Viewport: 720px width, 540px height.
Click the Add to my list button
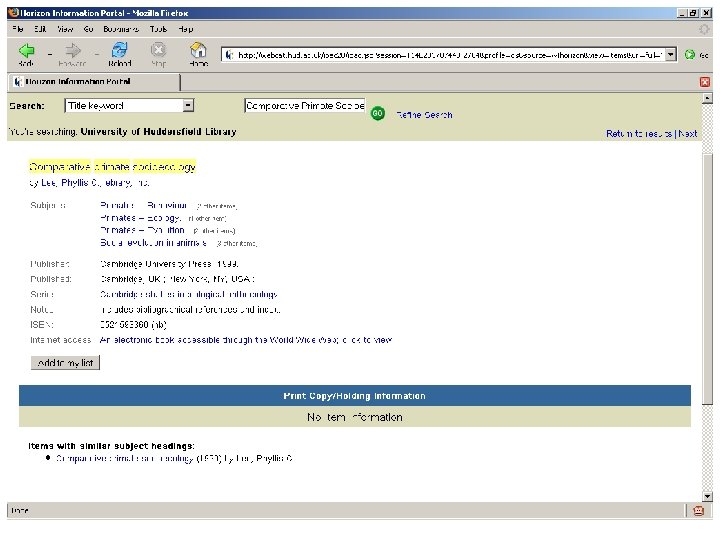(65, 363)
